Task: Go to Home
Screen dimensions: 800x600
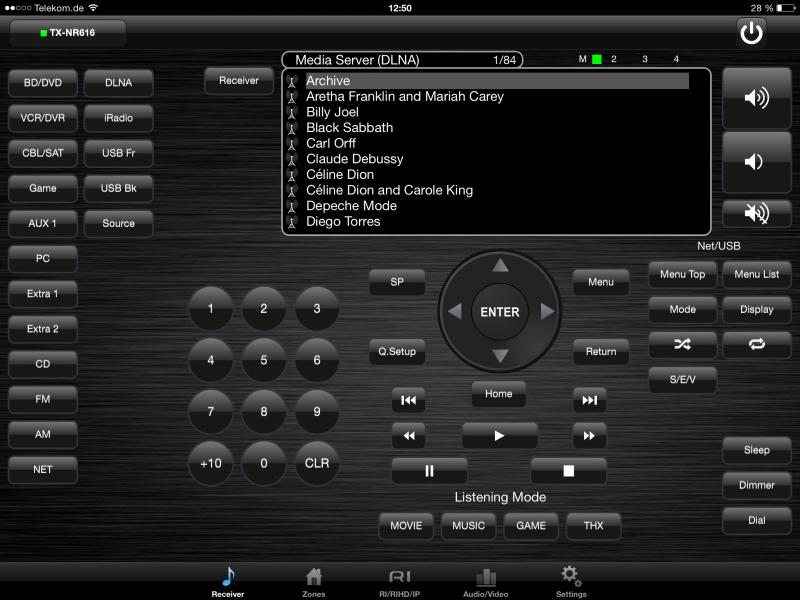Action: click(x=498, y=394)
